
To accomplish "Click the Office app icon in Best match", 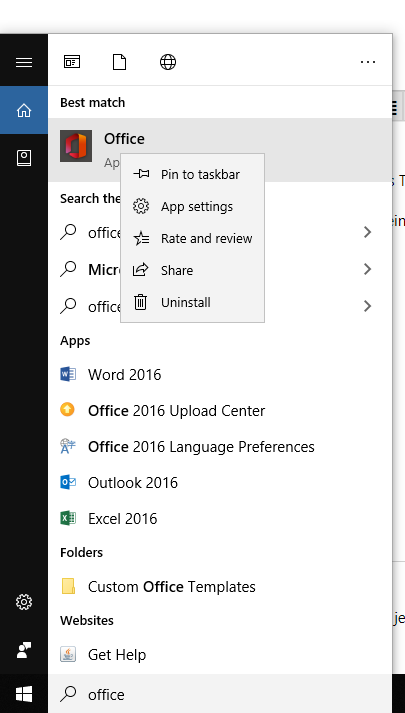I will click(76, 146).
